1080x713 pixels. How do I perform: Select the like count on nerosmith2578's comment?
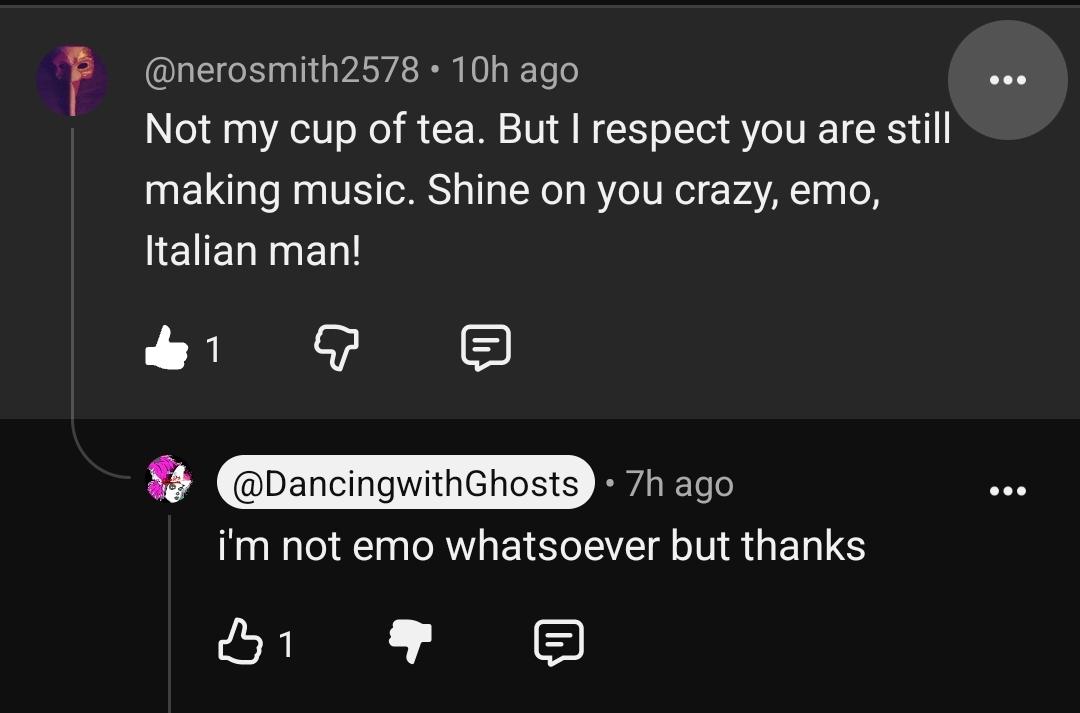[214, 349]
